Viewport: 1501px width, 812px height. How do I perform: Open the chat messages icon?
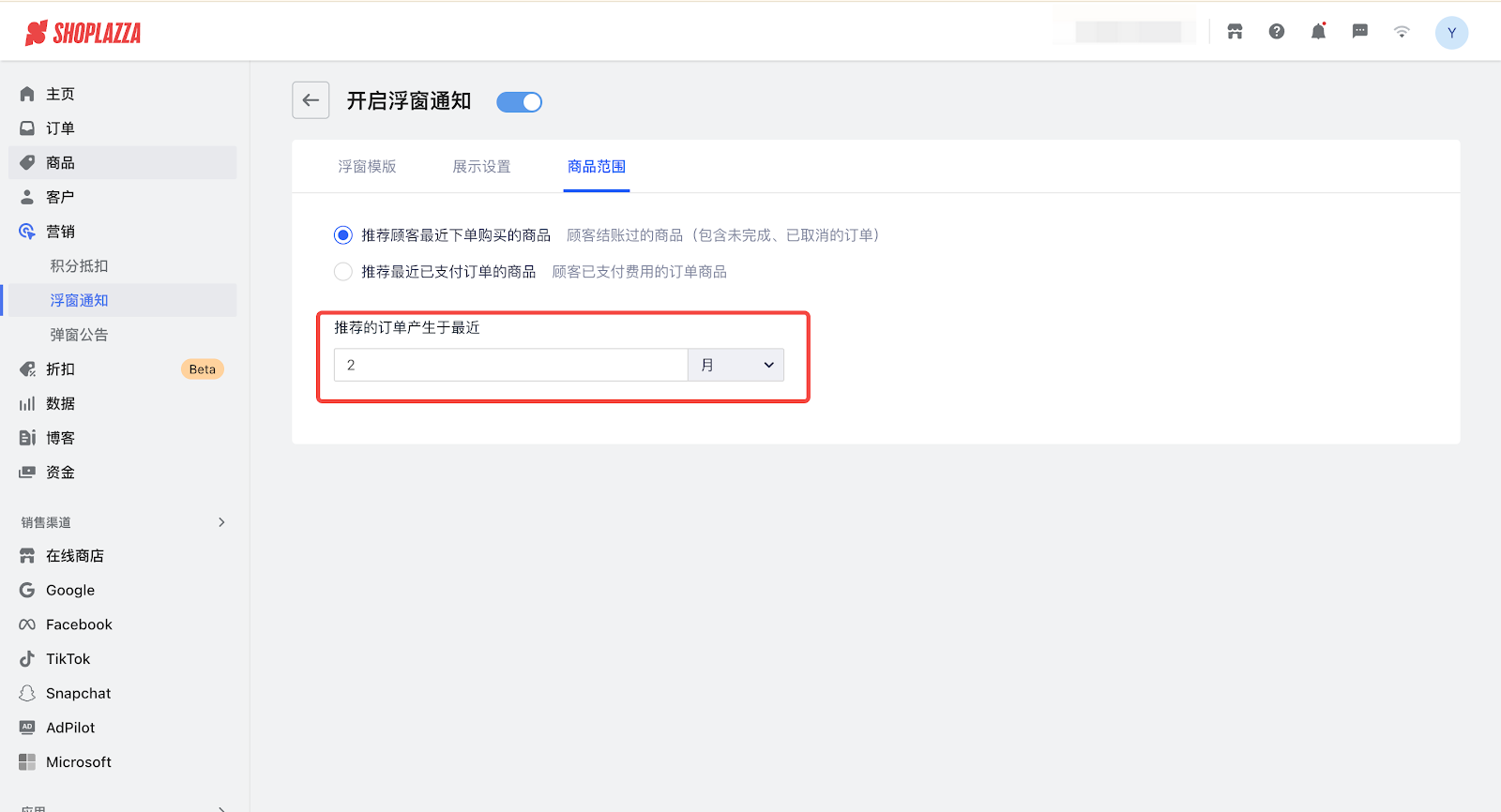point(1359,32)
